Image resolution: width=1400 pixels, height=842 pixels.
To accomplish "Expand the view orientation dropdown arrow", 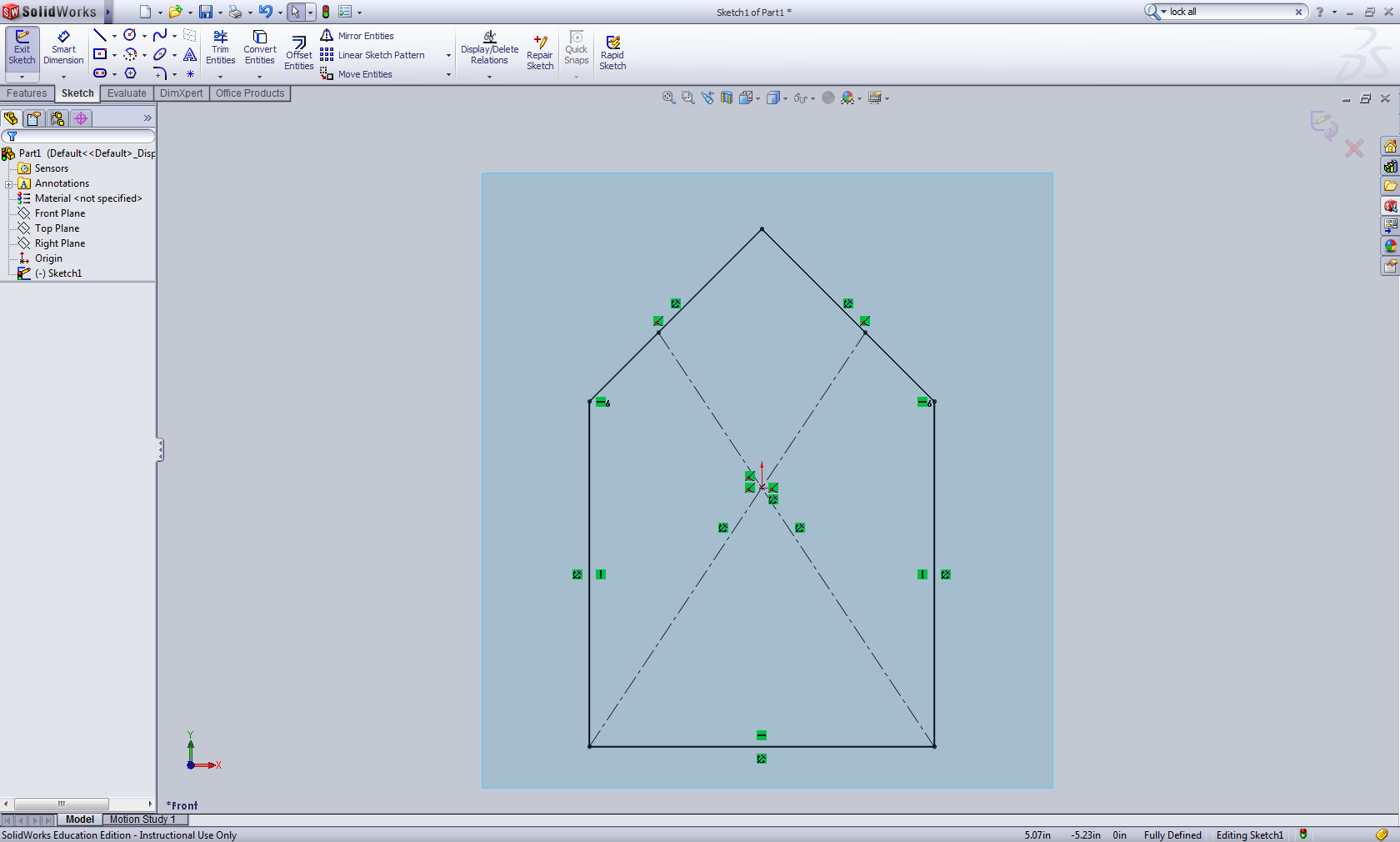I will (x=757, y=98).
